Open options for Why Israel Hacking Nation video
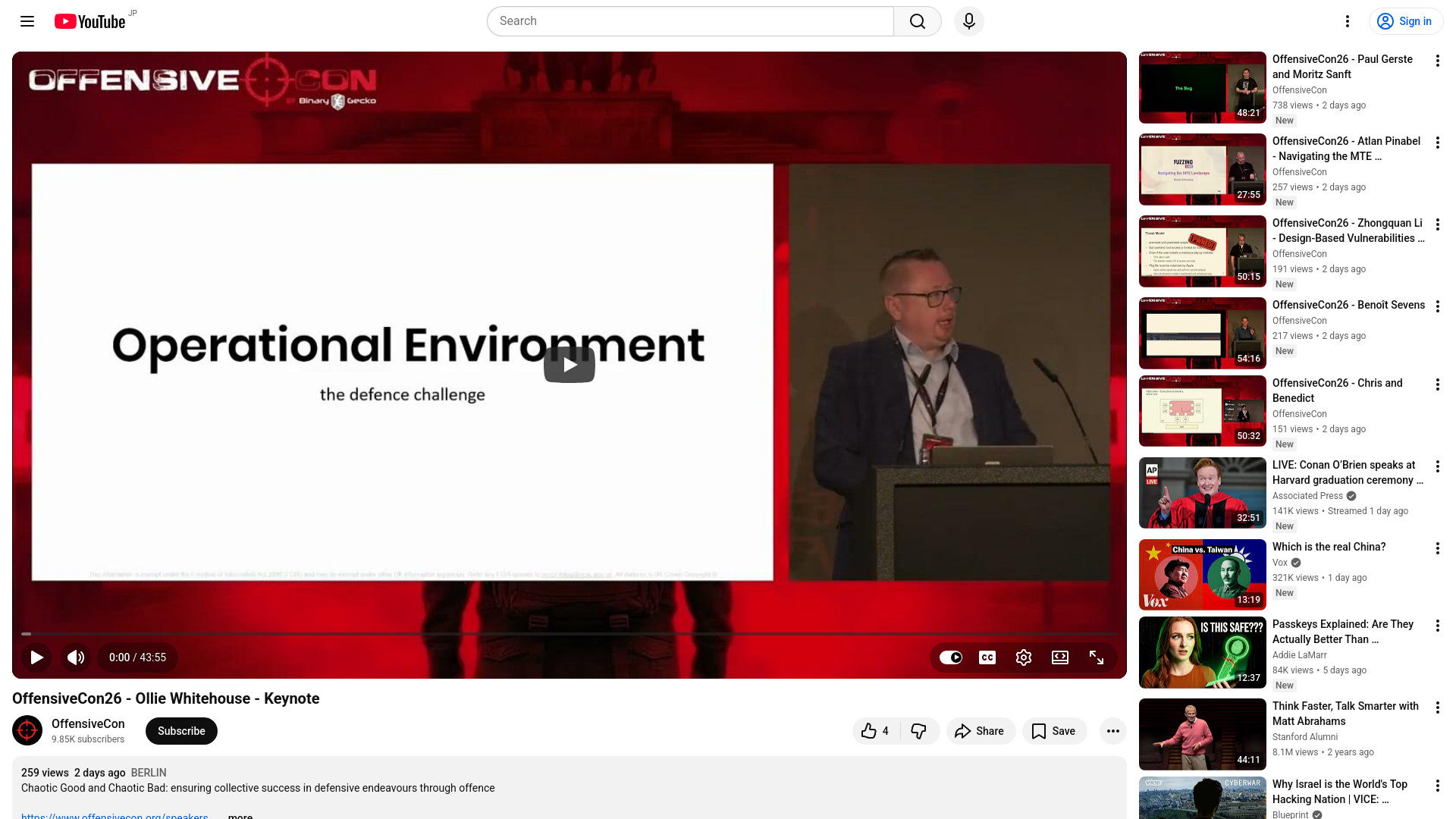The image size is (1456, 819). coord(1438,786)
